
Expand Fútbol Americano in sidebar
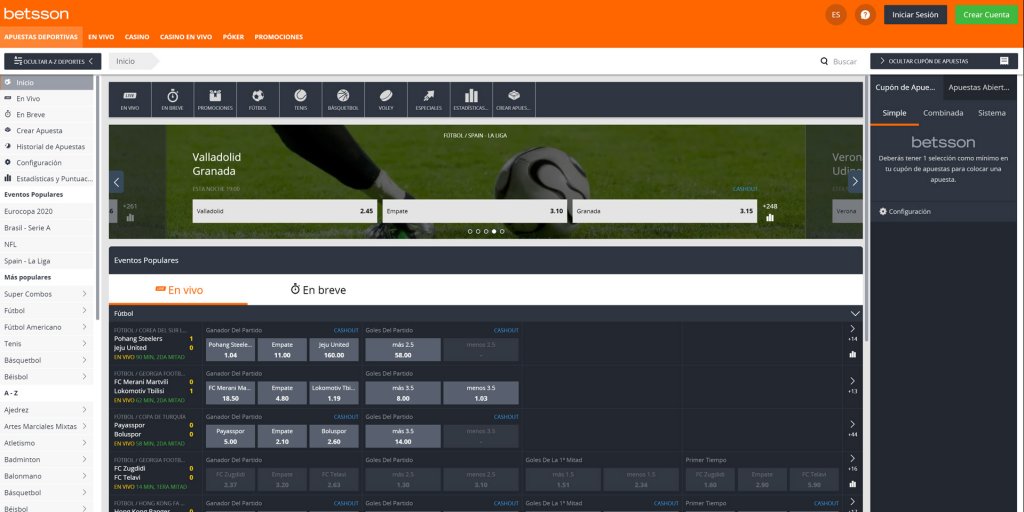(x=84, y=327)
